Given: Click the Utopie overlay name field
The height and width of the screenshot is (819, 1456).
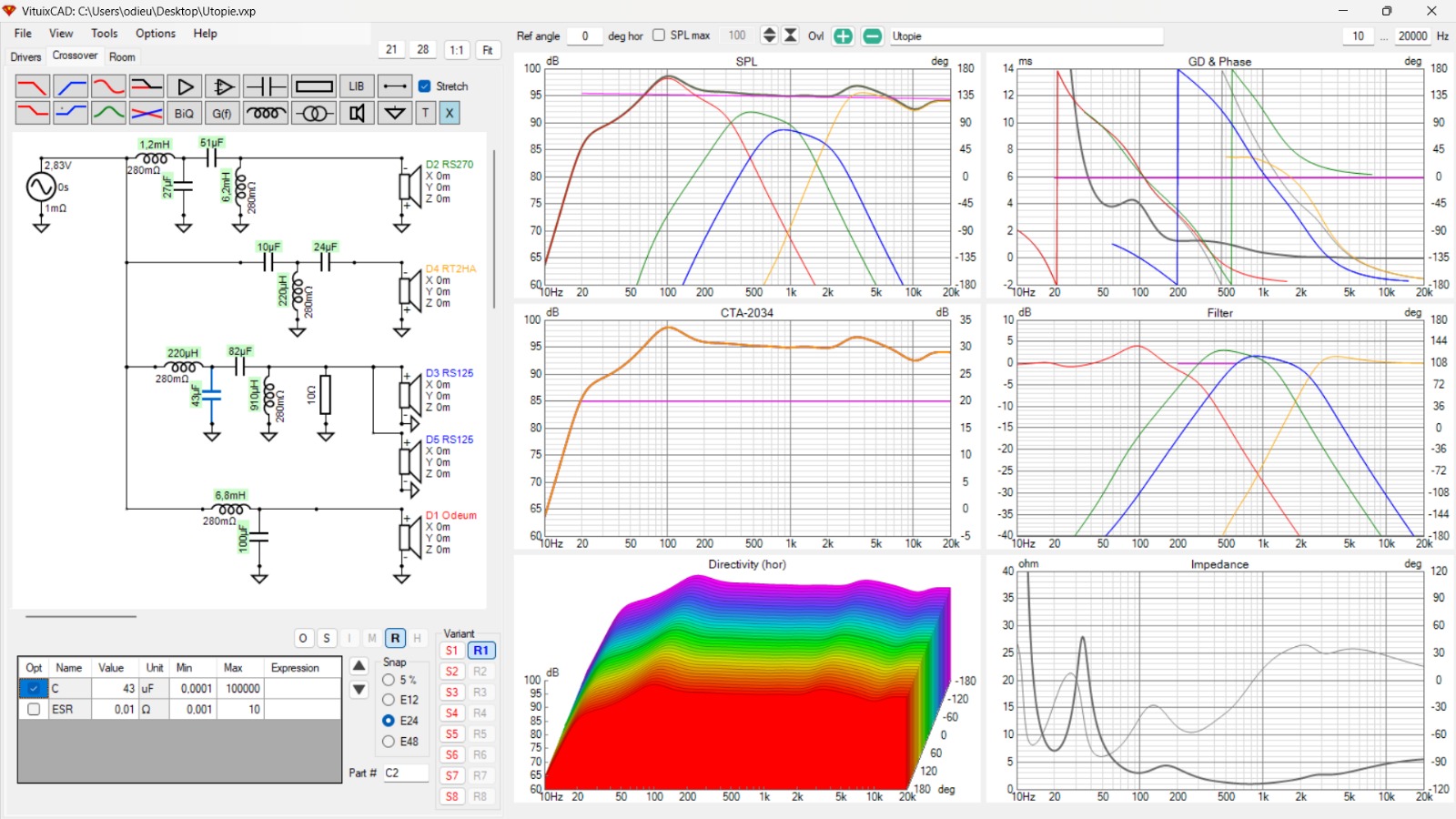Looking at the screenshot, I should pyautogui.click(x=1026, y=36).
